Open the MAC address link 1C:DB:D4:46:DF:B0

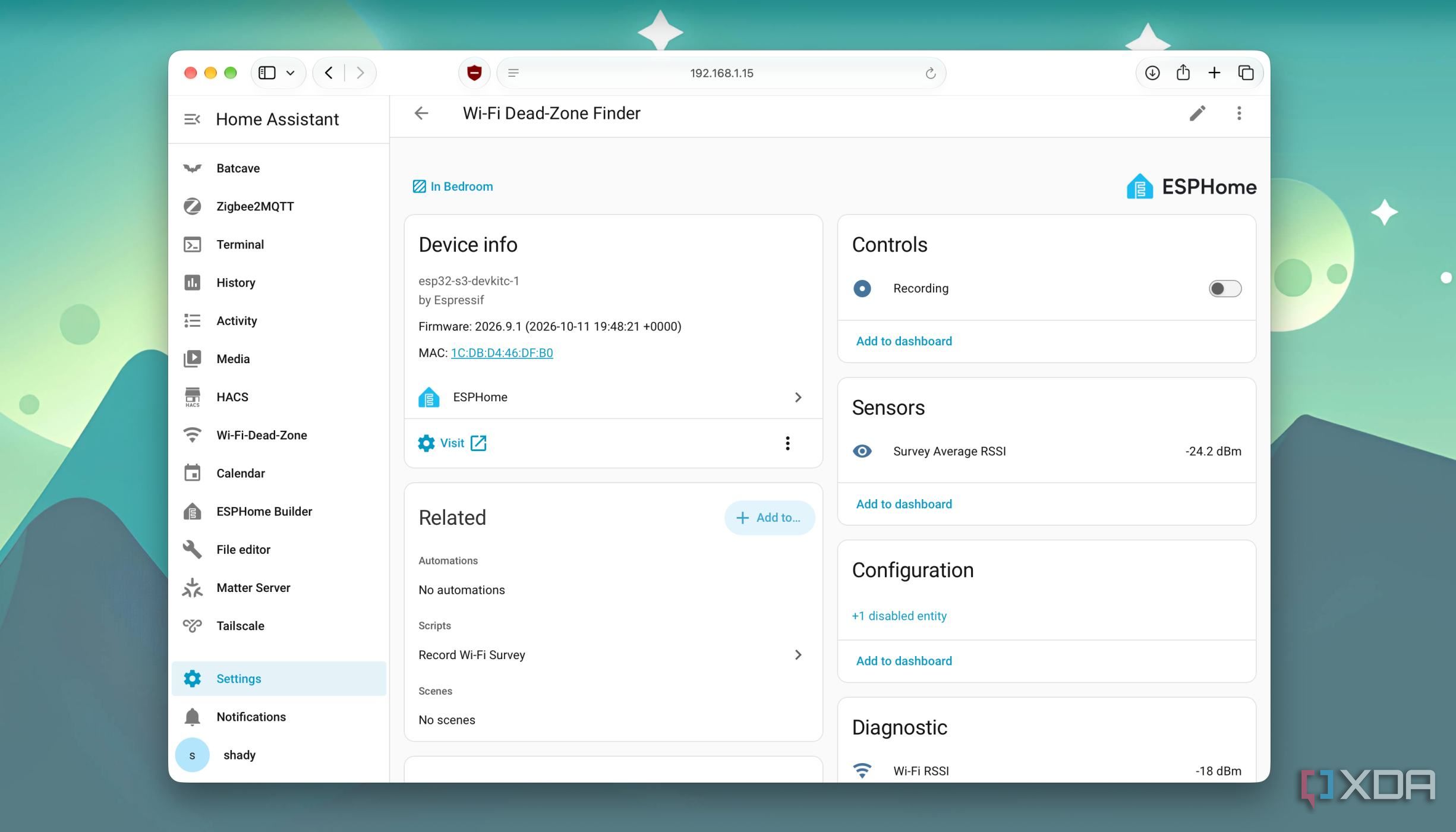pos(502,353)
